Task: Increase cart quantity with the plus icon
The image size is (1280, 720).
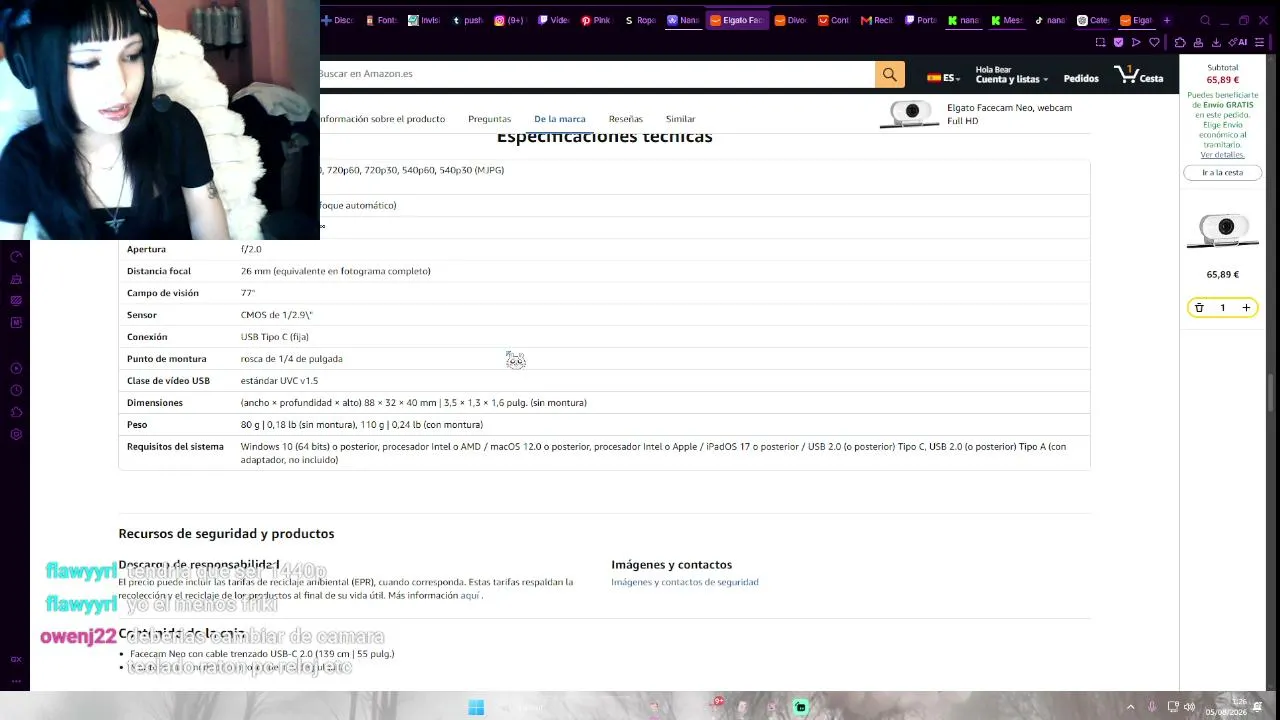Action: [1246, 308]
